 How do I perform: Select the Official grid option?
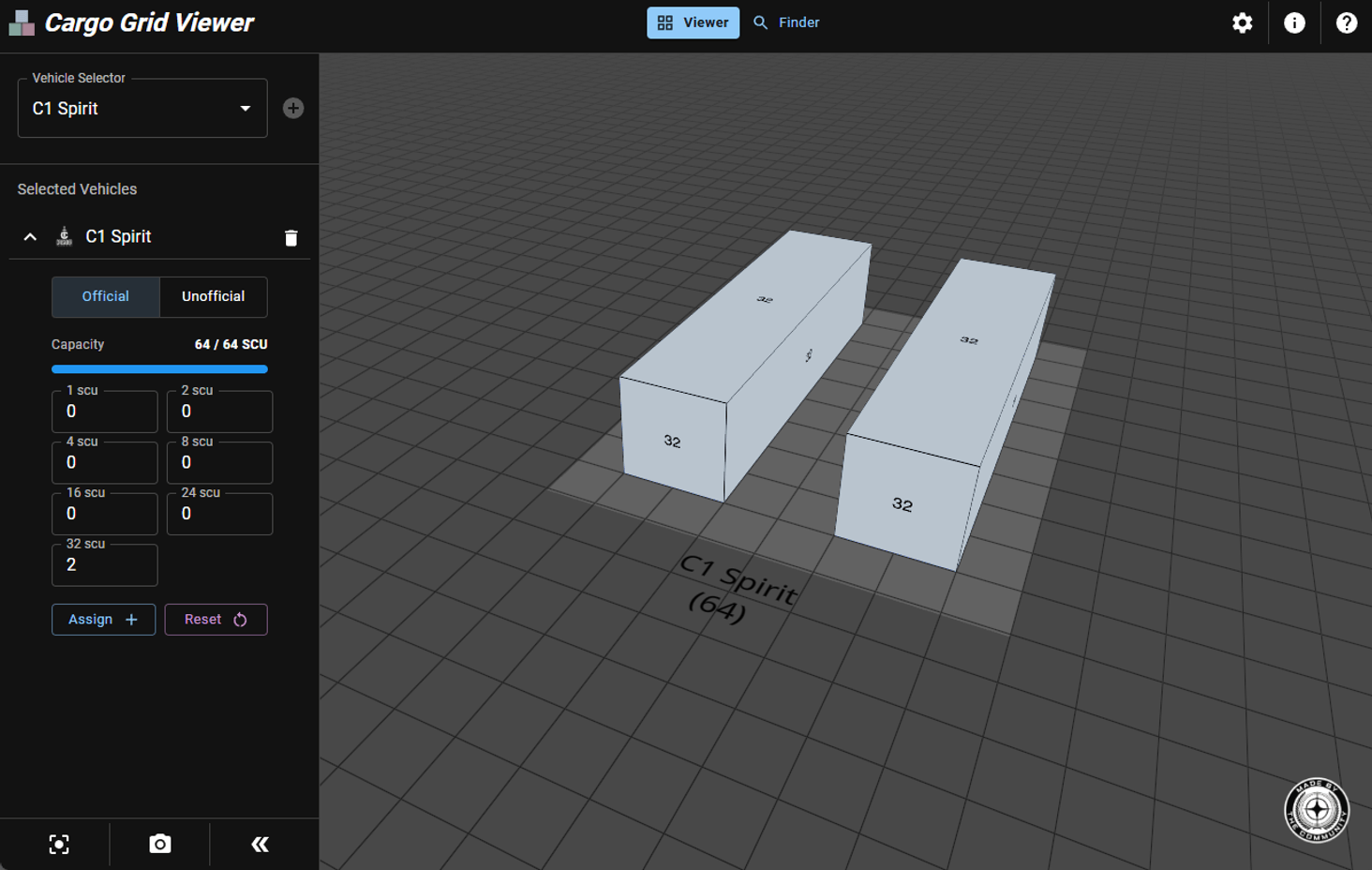106,296
